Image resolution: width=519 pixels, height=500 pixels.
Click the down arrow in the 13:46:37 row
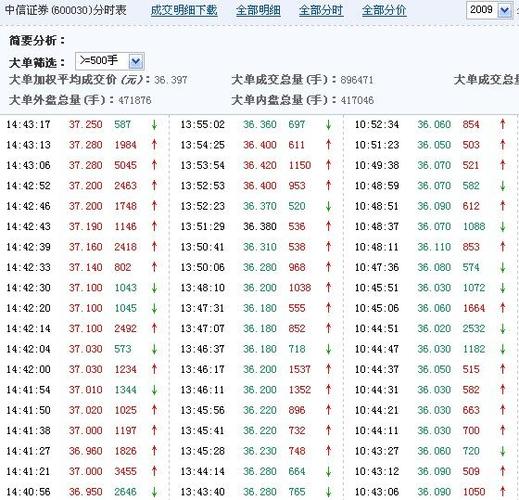[328, 349]
